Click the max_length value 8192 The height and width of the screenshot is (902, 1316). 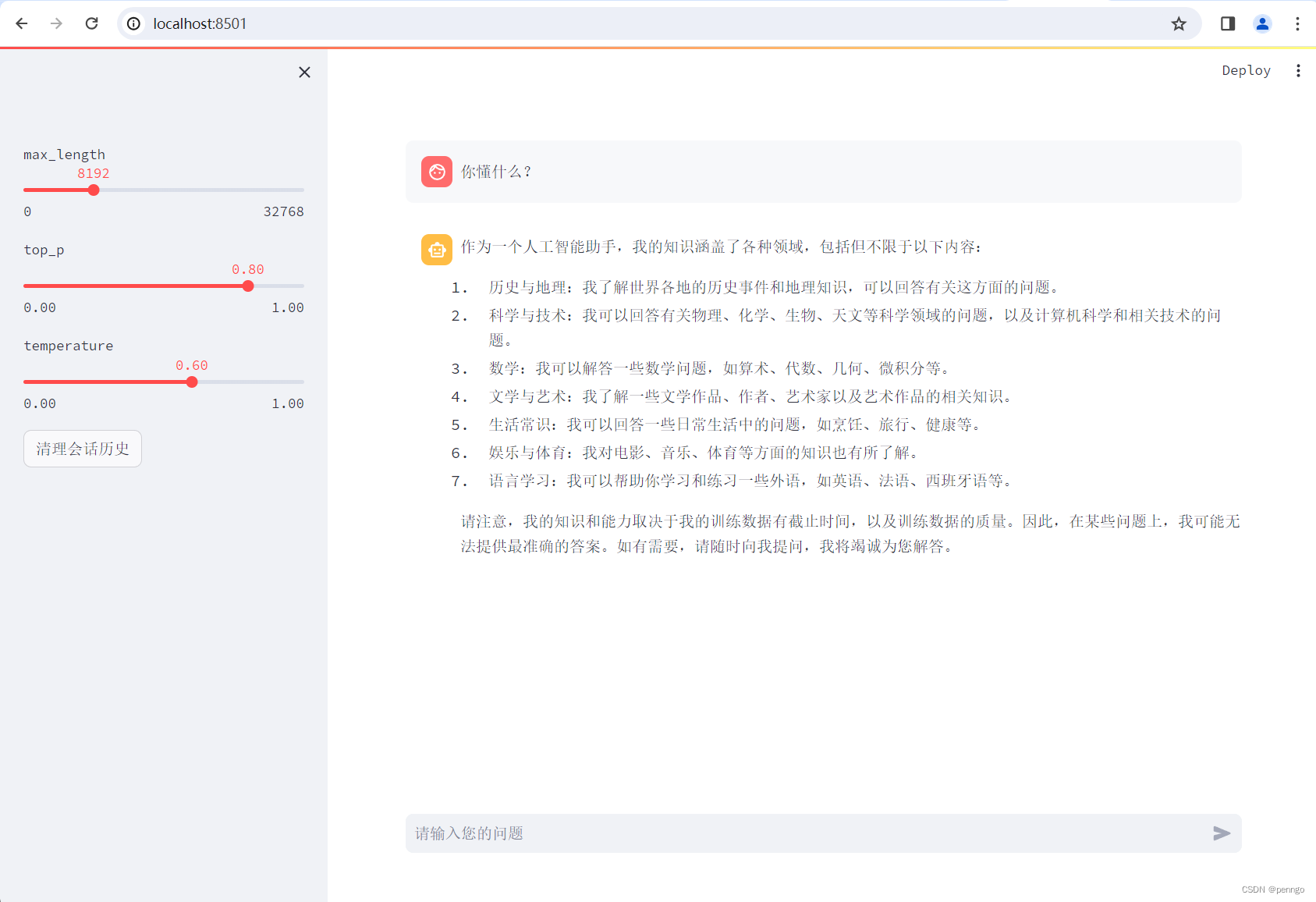click(x=94, y=173)
